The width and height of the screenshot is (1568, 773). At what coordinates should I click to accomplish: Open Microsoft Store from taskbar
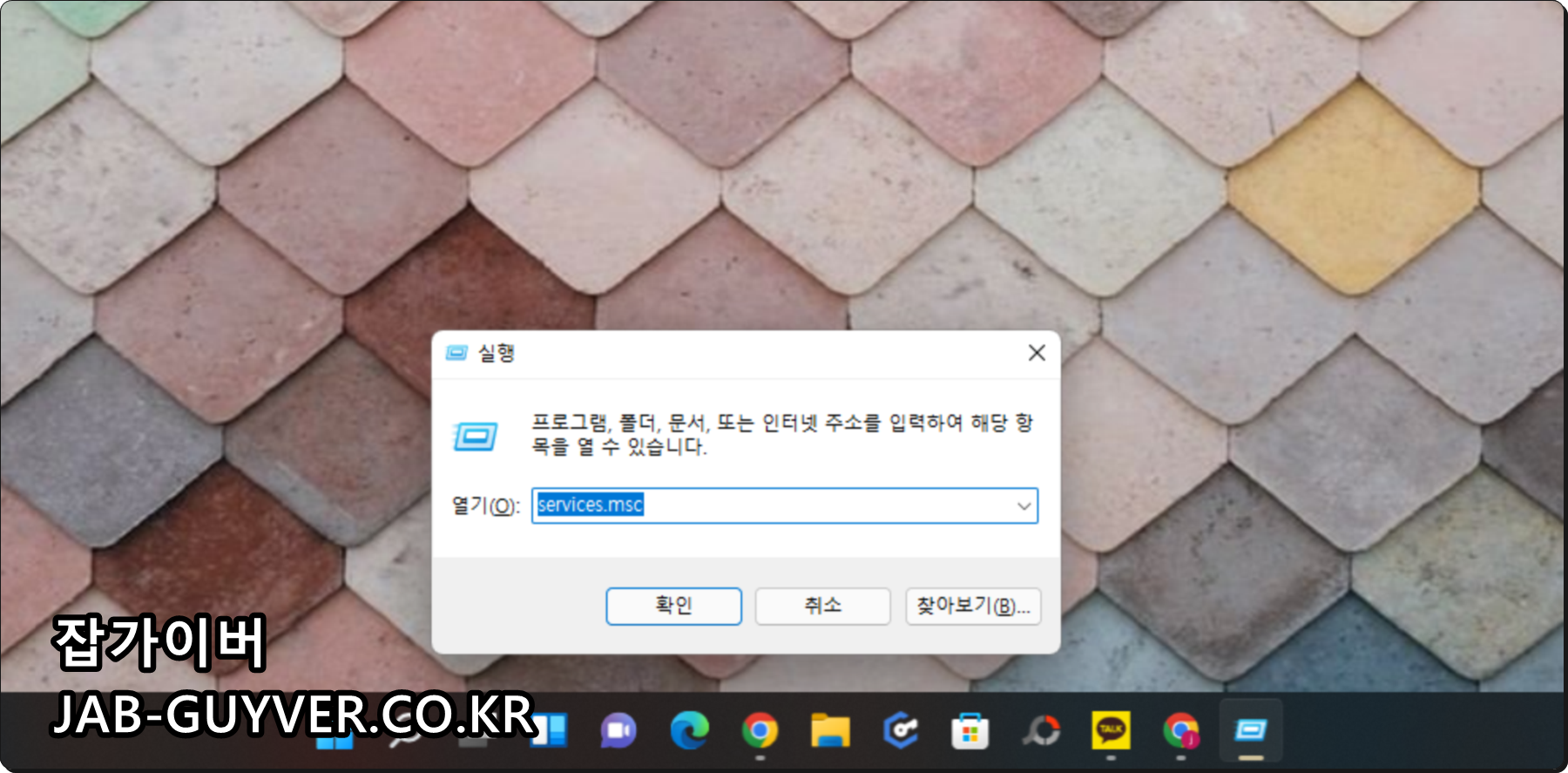pyautogui.click(x=970, y=730)
